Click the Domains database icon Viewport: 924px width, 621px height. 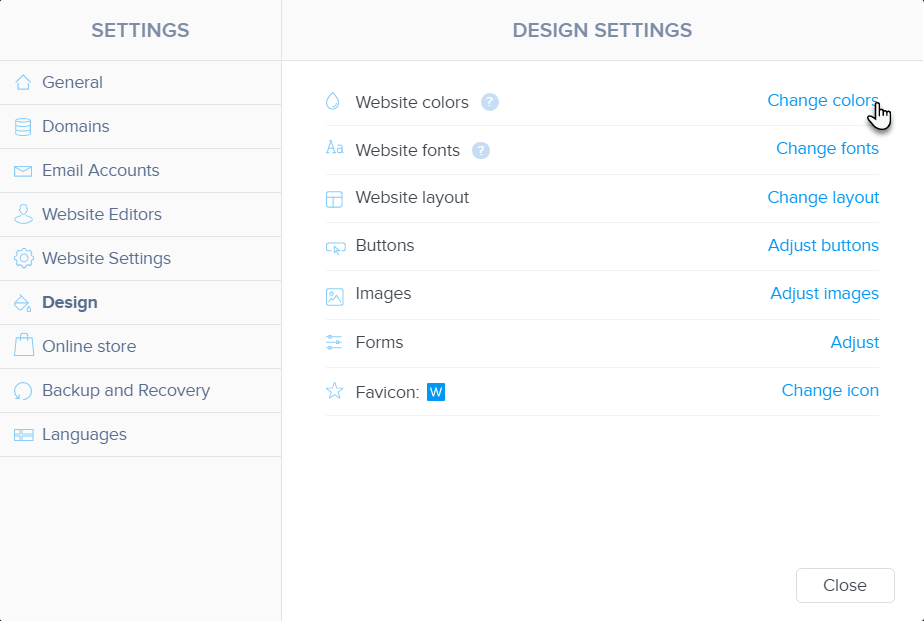(x=23, y=127)
